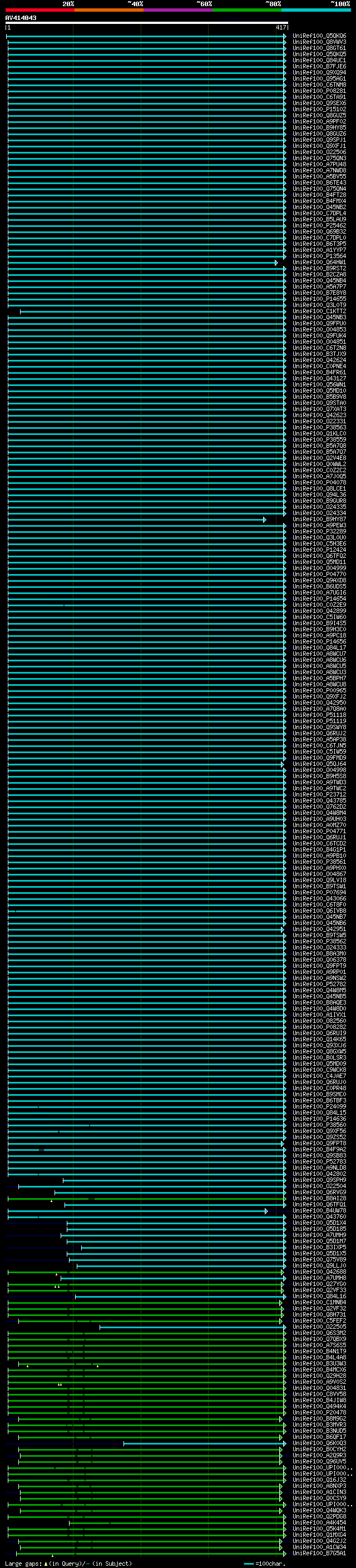Open hit UniRef100_Q42951
The image size is (356, 1568).
coord(319,929)
